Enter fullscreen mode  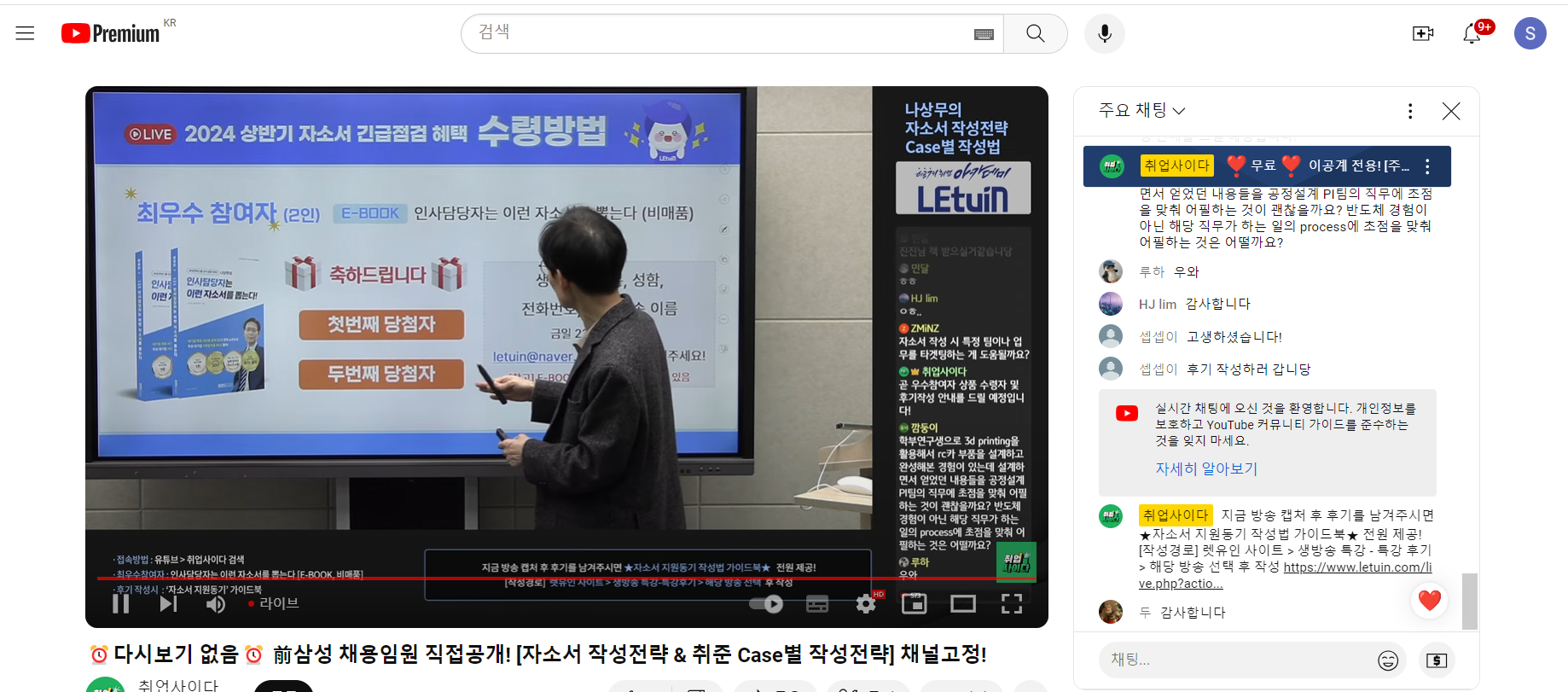point(1012,603)
